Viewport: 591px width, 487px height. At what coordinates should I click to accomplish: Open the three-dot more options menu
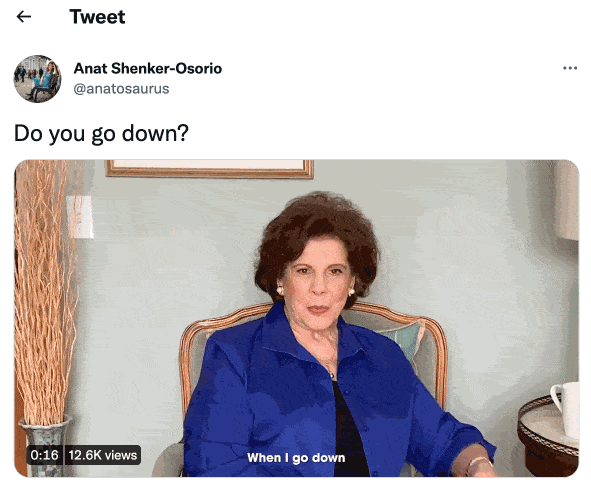[570, 68]
